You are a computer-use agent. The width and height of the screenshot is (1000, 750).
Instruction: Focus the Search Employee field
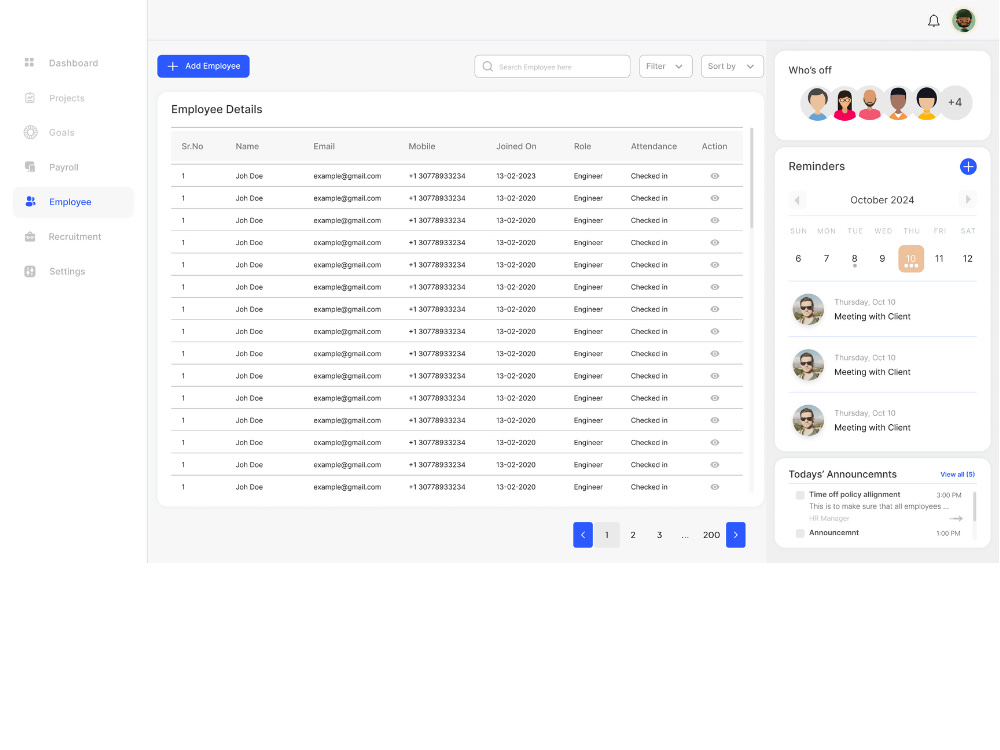coord(552,66)
